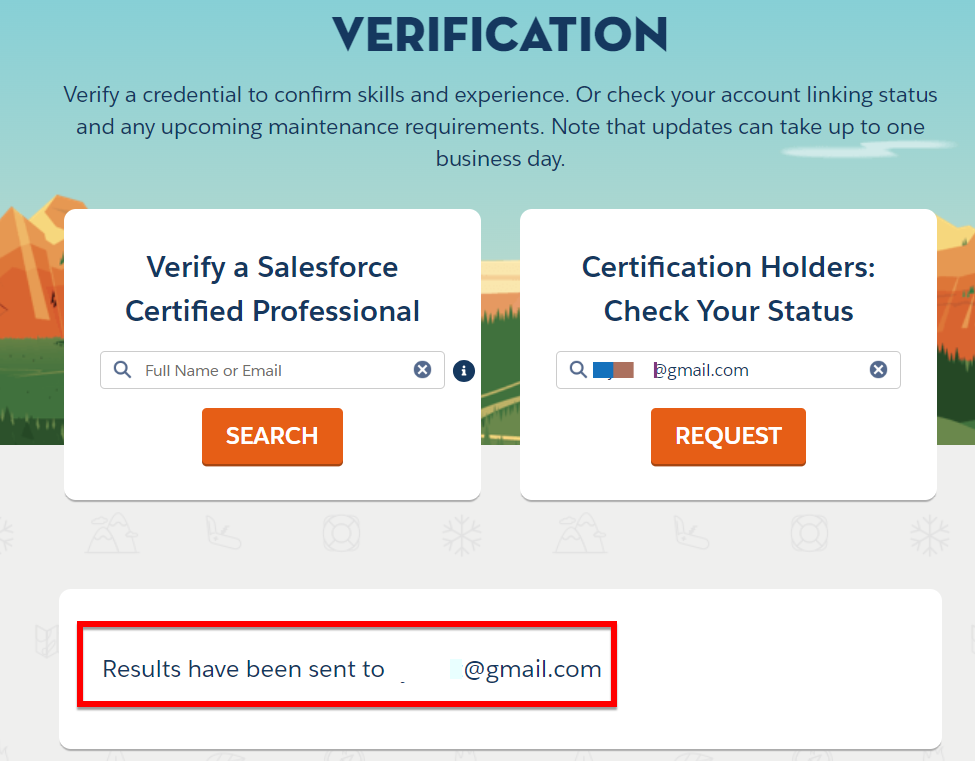Click the blue redacted block in email field
This screenshot has width=975, height=761.
603,370
